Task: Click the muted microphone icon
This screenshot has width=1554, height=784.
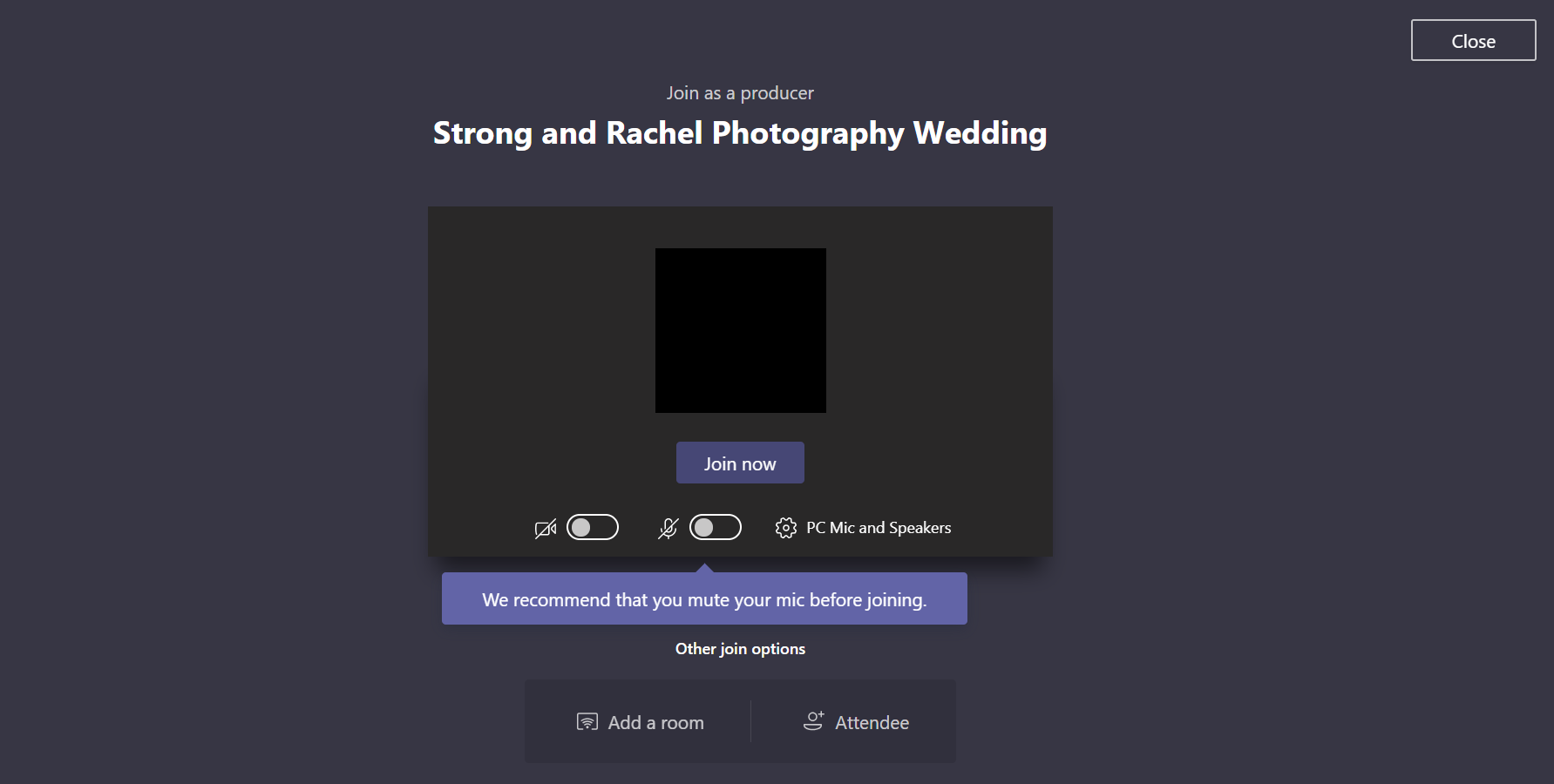Action: pyautogui.click(x=668, y=529)
